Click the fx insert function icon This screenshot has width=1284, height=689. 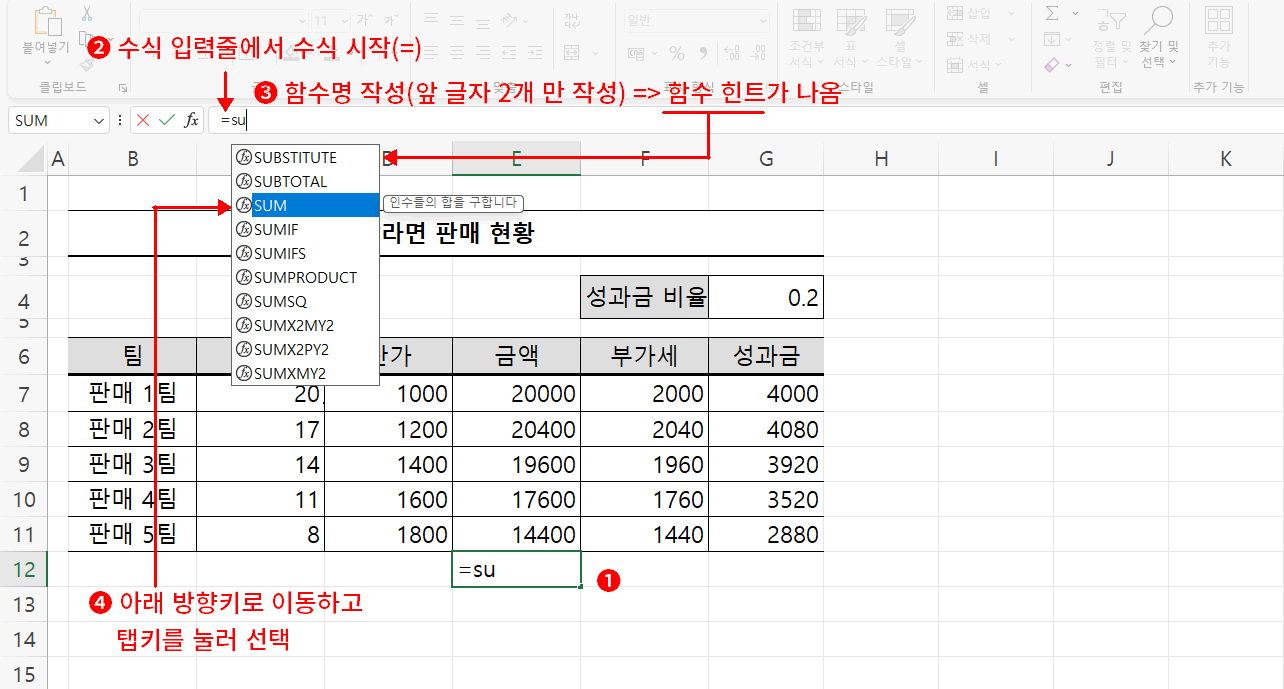[x=191, y=120]
